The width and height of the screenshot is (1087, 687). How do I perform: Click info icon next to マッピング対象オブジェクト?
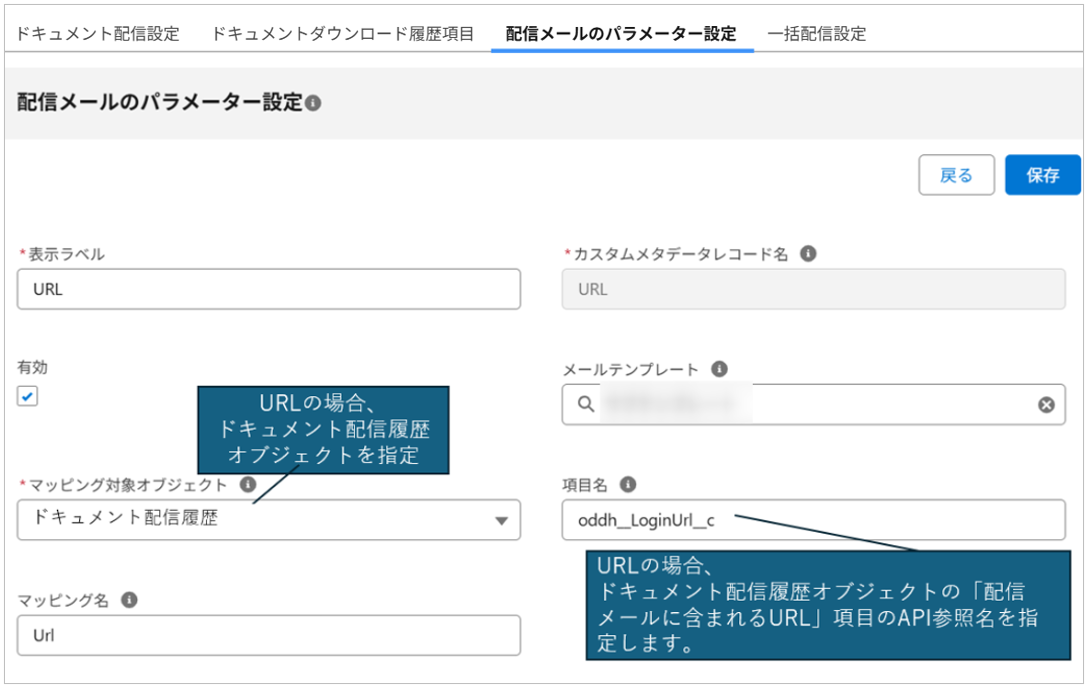248,485
